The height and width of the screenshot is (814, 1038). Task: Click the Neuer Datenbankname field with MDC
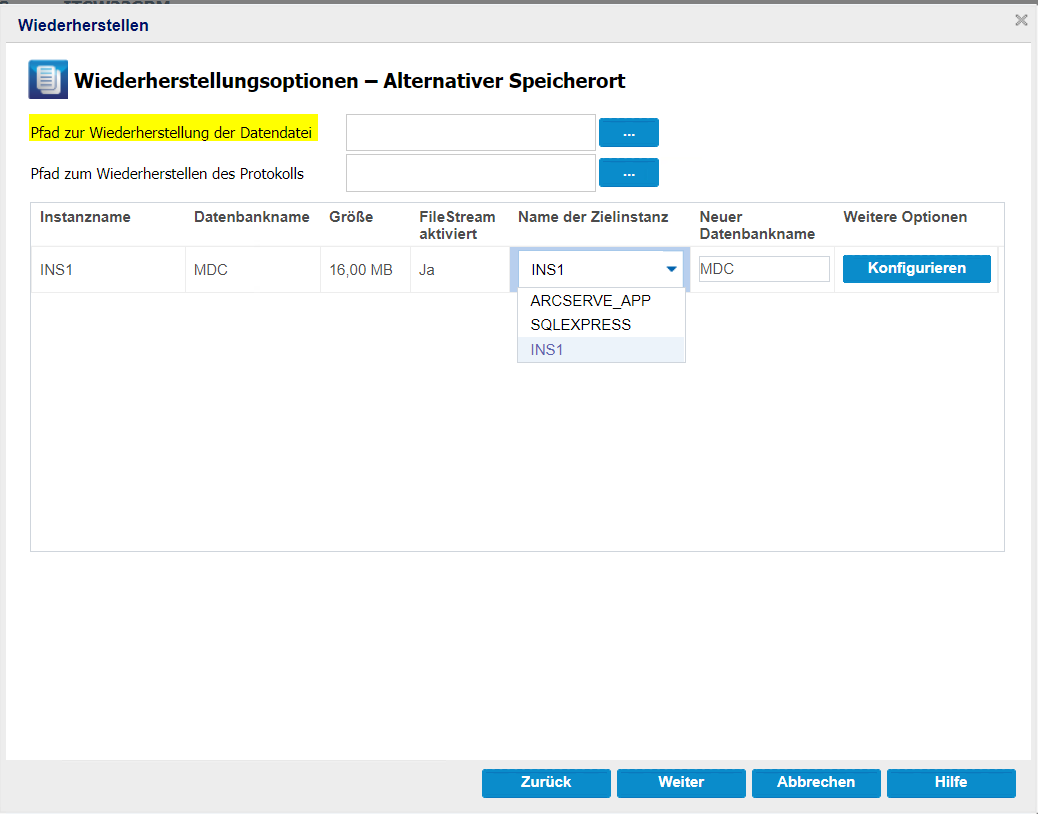(764, 269)
